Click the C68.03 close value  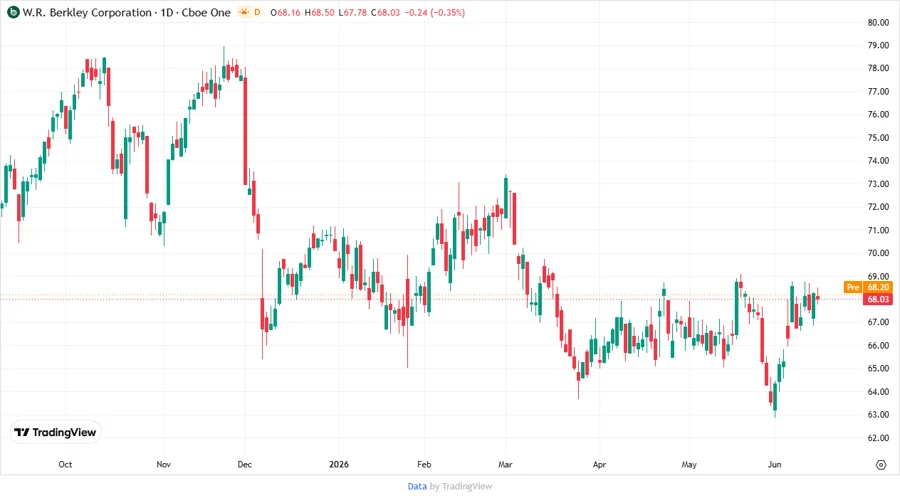click(x=385, y=12)
